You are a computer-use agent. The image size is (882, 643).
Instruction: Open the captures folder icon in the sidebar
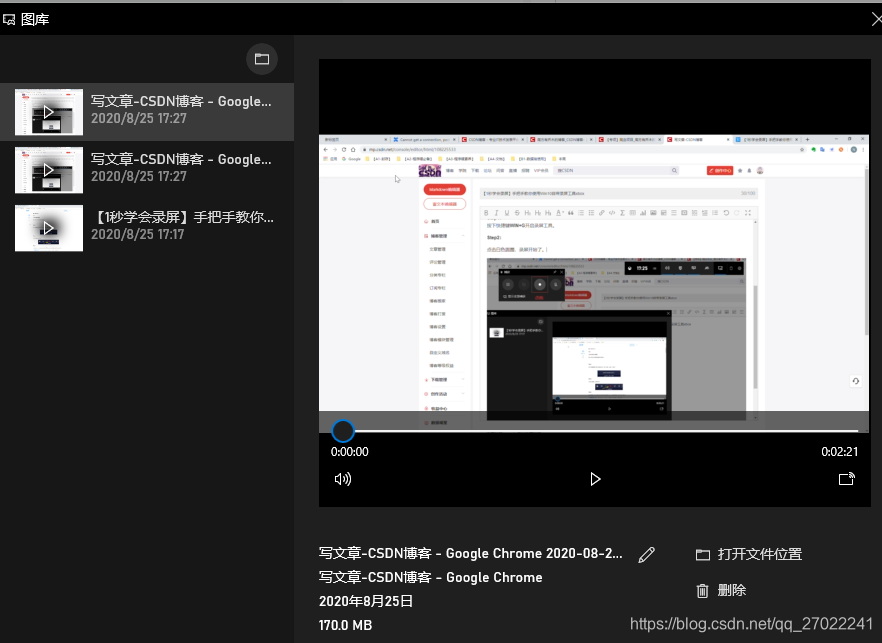(262, 59)
